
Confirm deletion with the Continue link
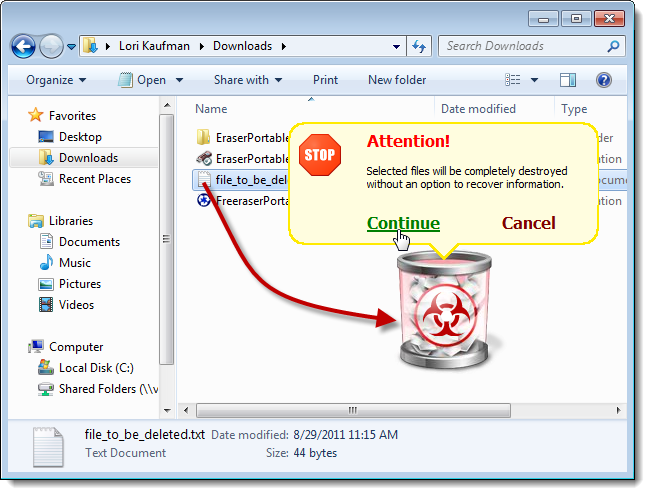point(403,223)
